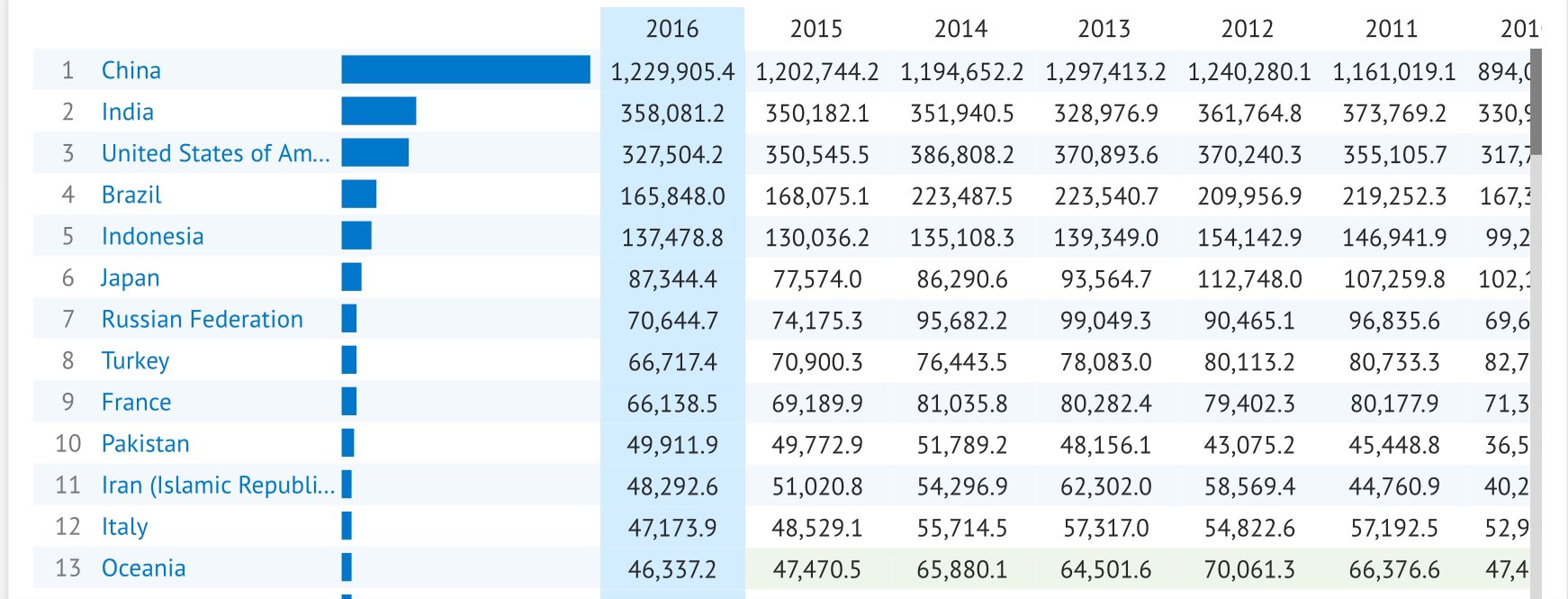
Task: Click Turkey's 2016 value 66,717.4
Action: (x=672, y=362)
